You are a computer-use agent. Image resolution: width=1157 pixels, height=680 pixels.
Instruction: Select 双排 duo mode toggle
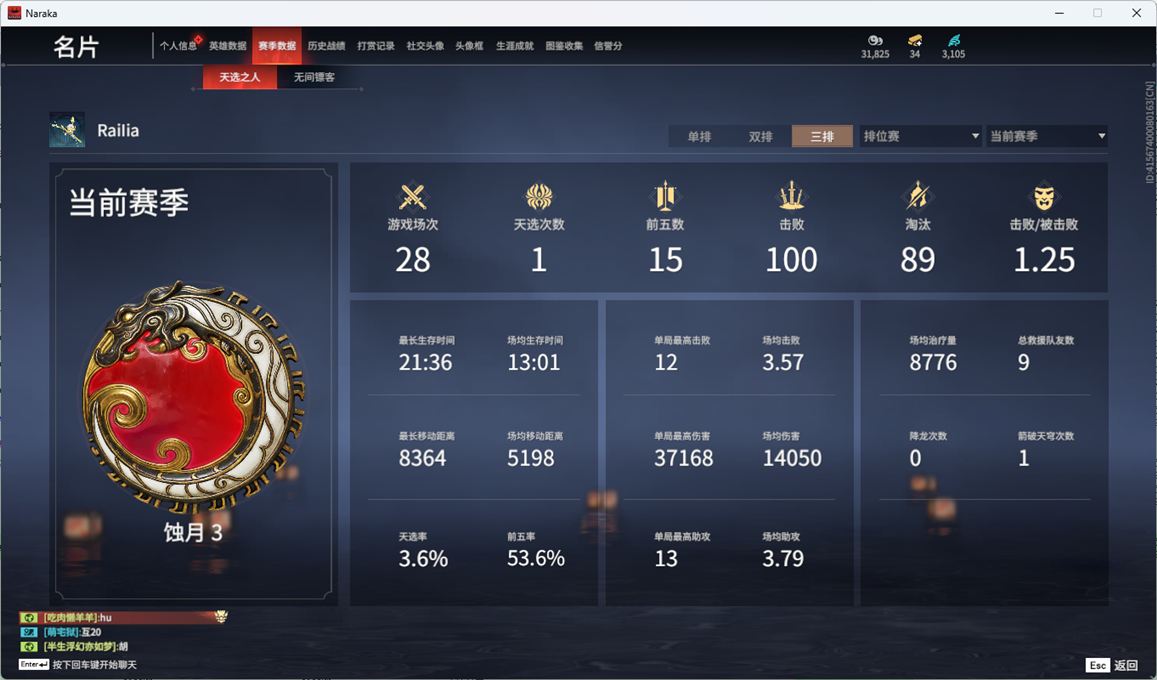[x=760, y=136]
